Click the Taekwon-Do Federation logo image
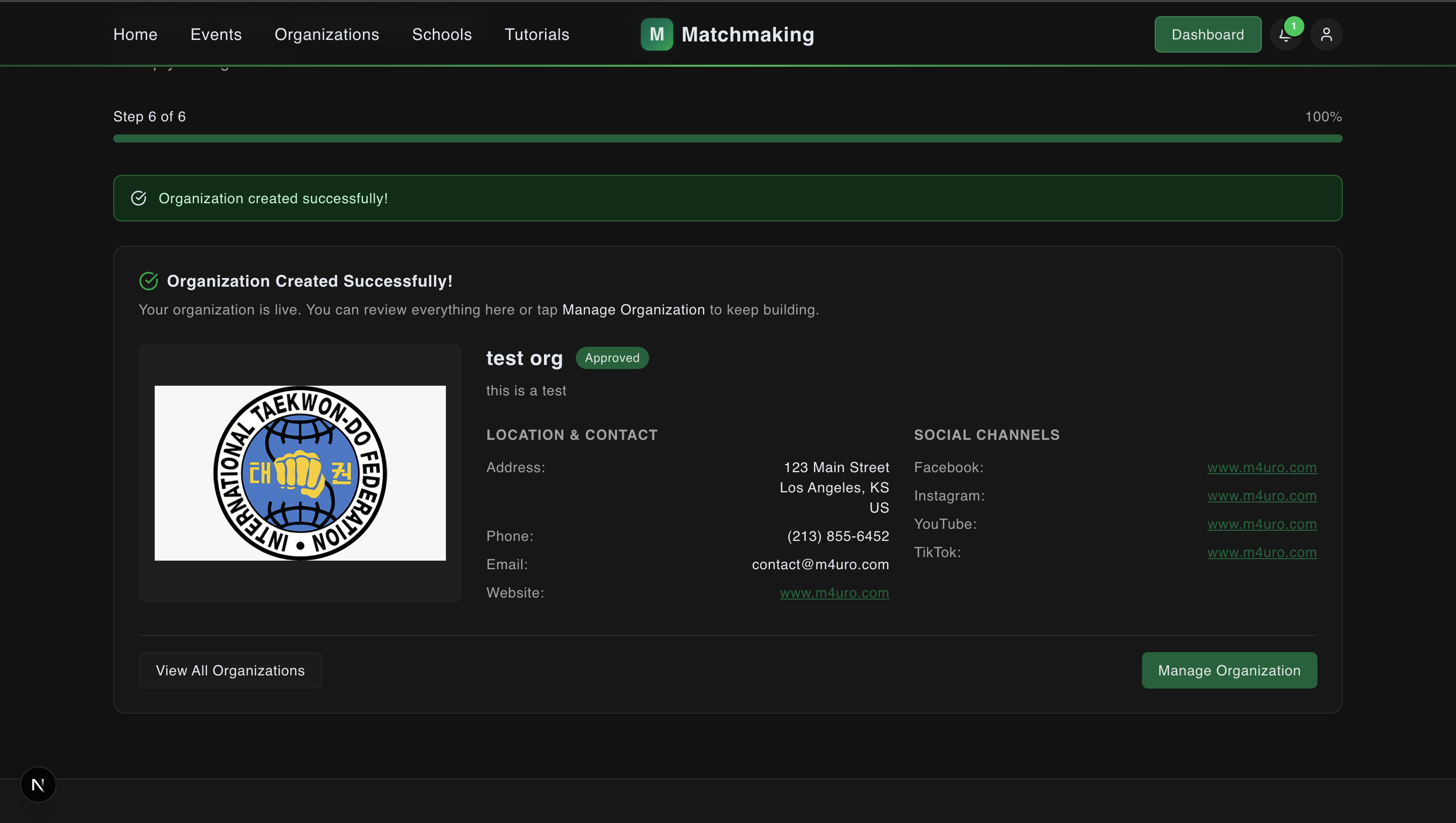This screenshot has height=823, width=1456. [x=300, y=473]
